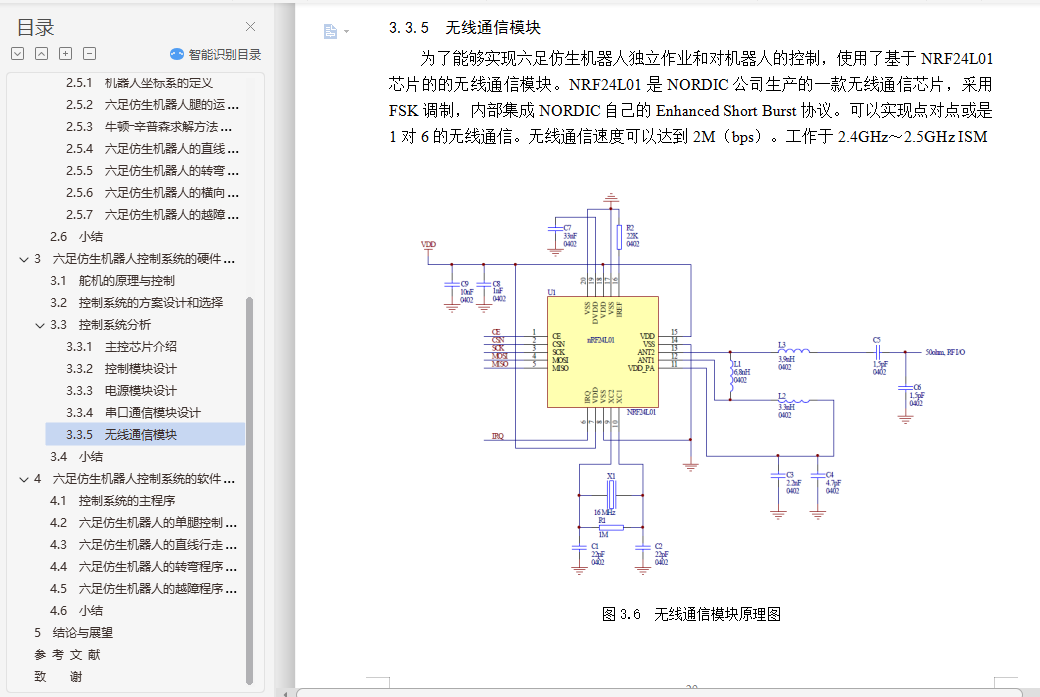
Task: Go to 3.4 小结
Action: (76, 456)
